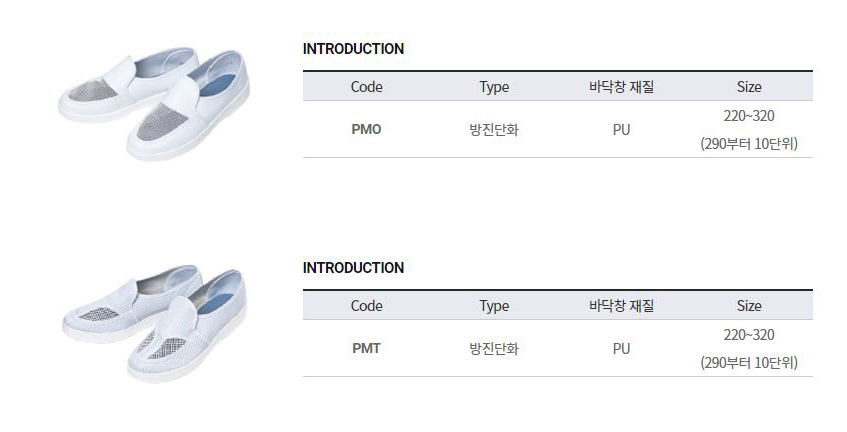The height and width of the screenshot is (432, 847).
Task: Click the INTRODUCTION heading above the PMO table
Action: pyautogui.click(x=353, y=49)
